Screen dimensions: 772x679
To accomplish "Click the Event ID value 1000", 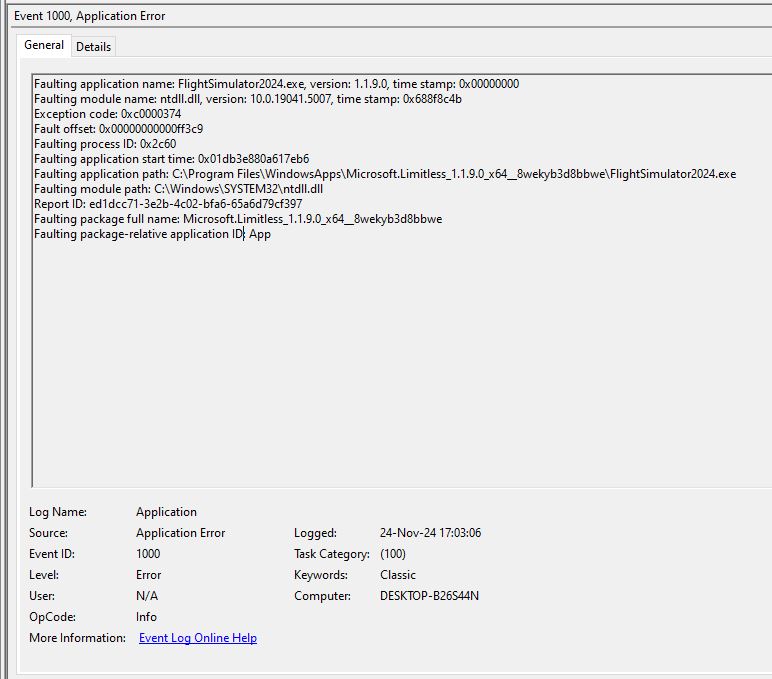I will pyautogui.click(x=148, y=554).
